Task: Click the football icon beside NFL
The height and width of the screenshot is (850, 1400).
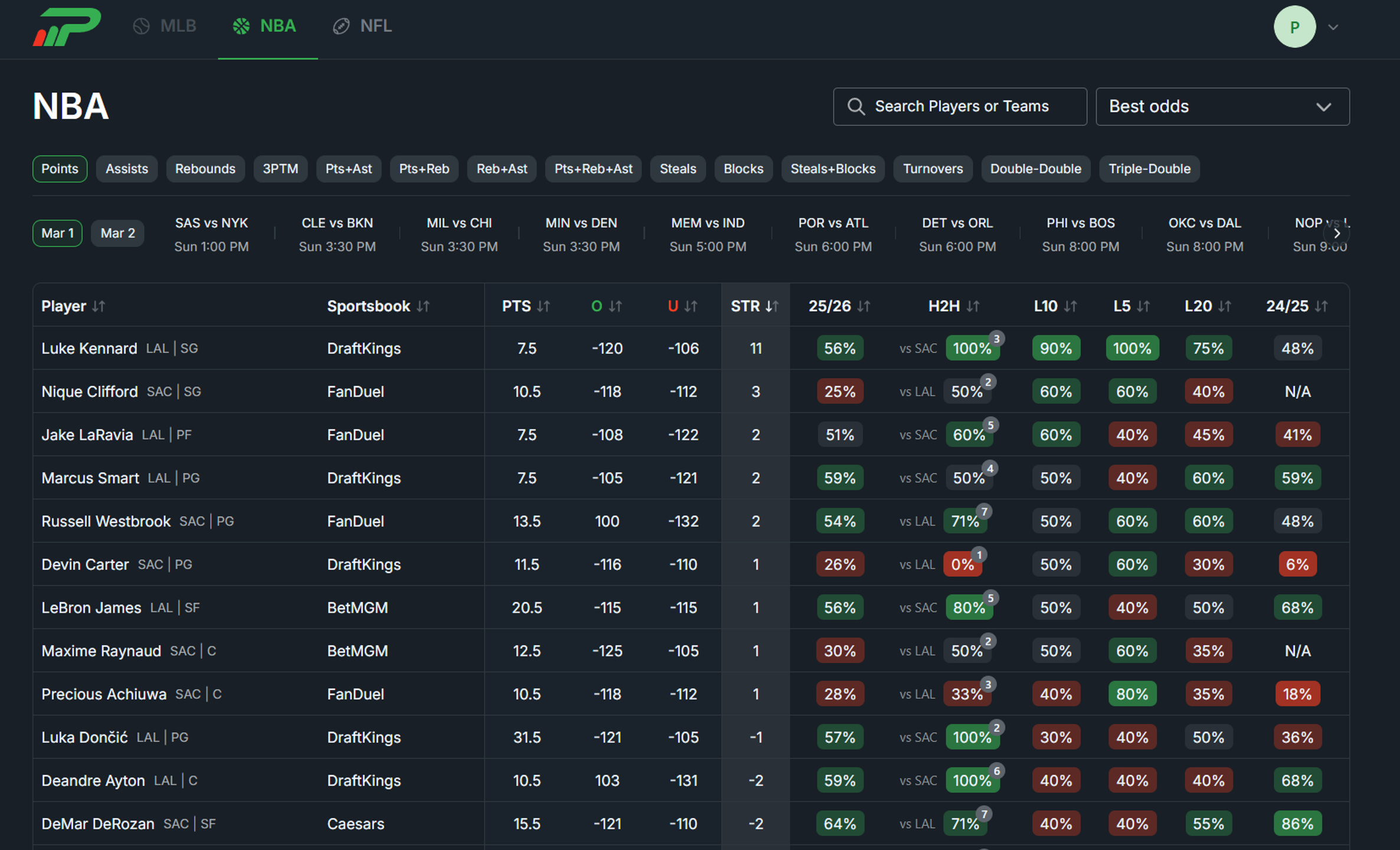Action: pyautogui.click(x=341, y=26)
